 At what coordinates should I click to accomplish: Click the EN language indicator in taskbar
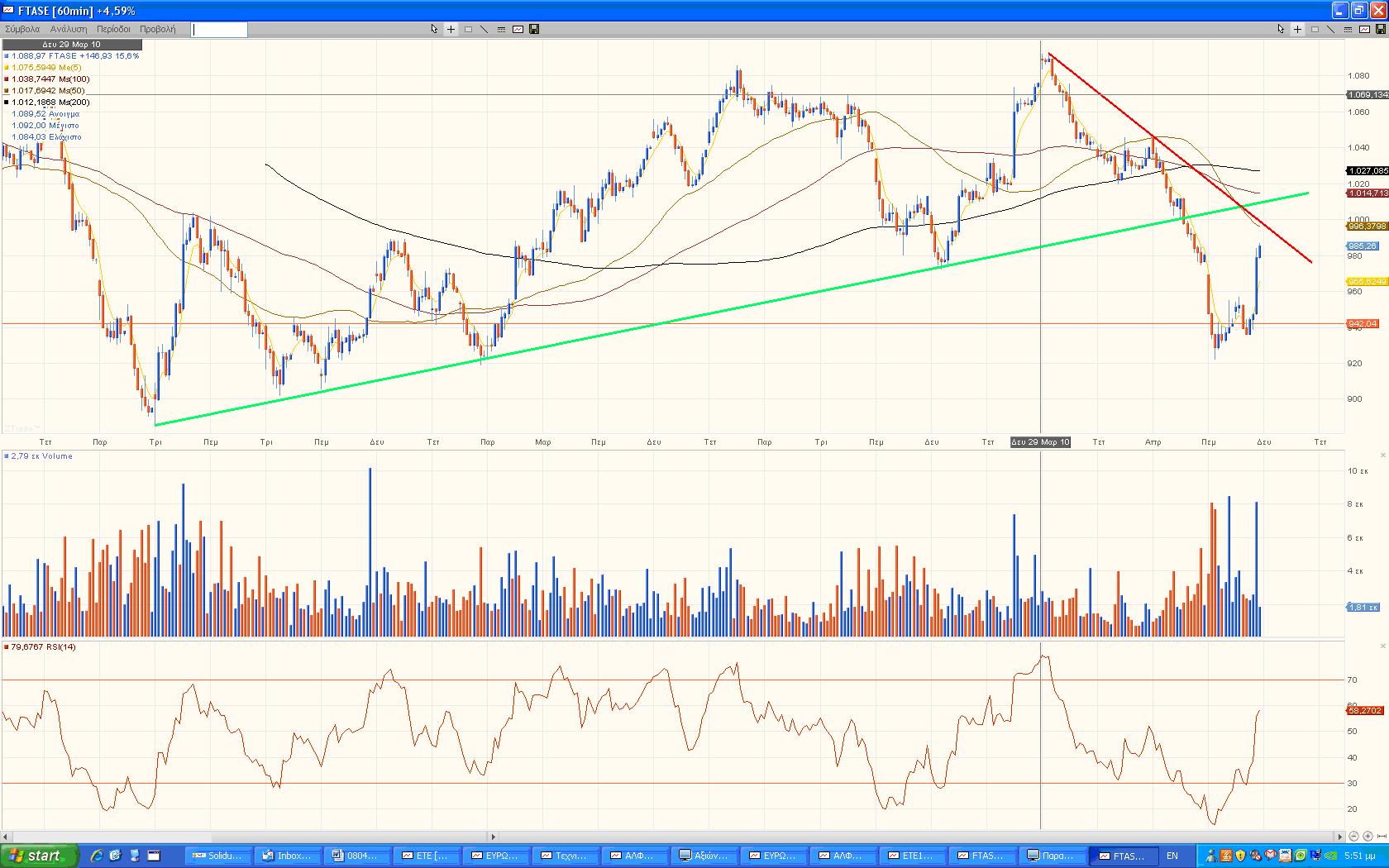click(x=1172, y=856)
